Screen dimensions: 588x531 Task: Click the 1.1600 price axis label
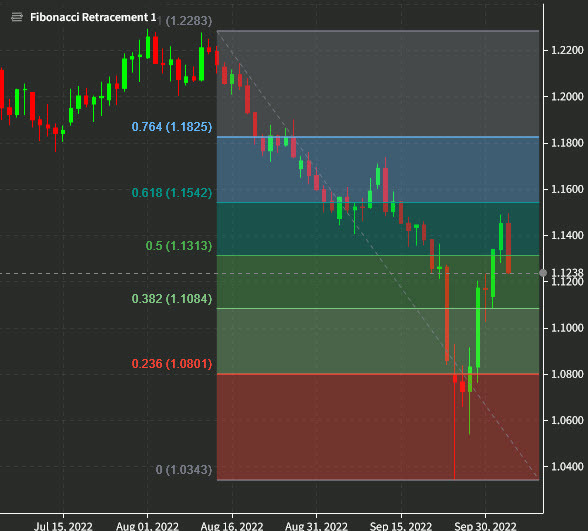pyautogui.click(x=567, y=189)
